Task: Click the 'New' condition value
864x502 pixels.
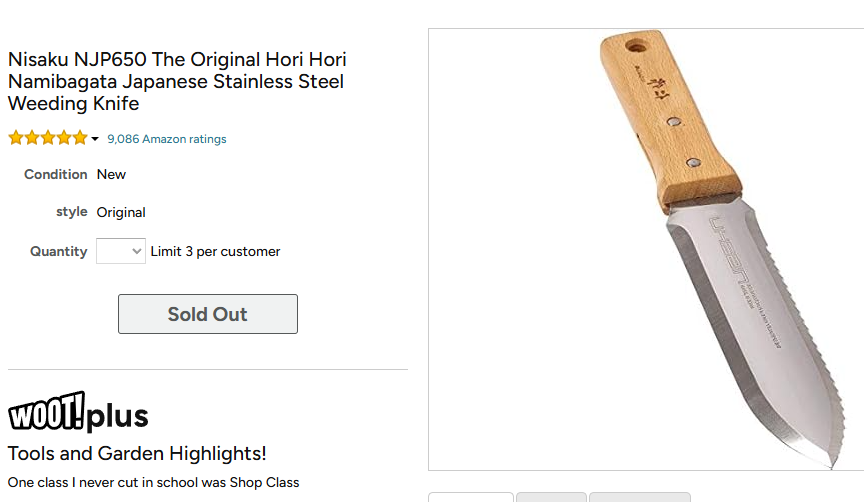Action: coord(111,174)
